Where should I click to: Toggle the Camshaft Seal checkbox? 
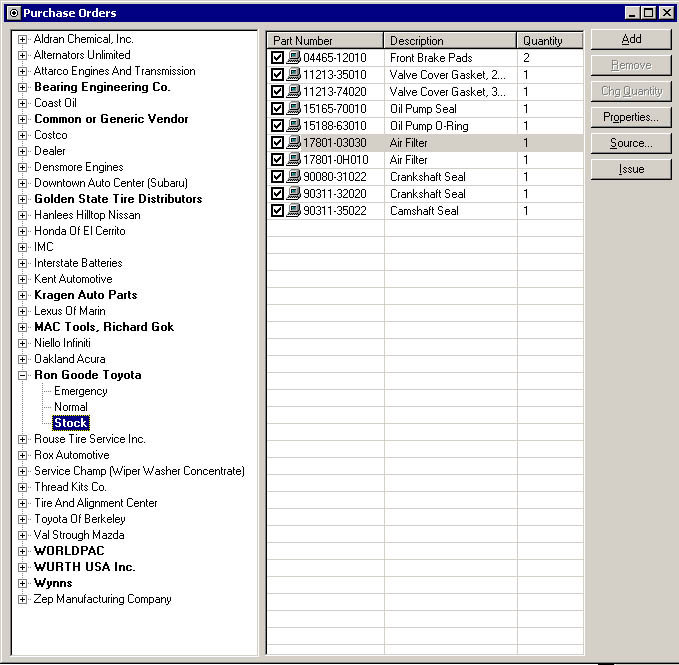(x=277, y=211)
